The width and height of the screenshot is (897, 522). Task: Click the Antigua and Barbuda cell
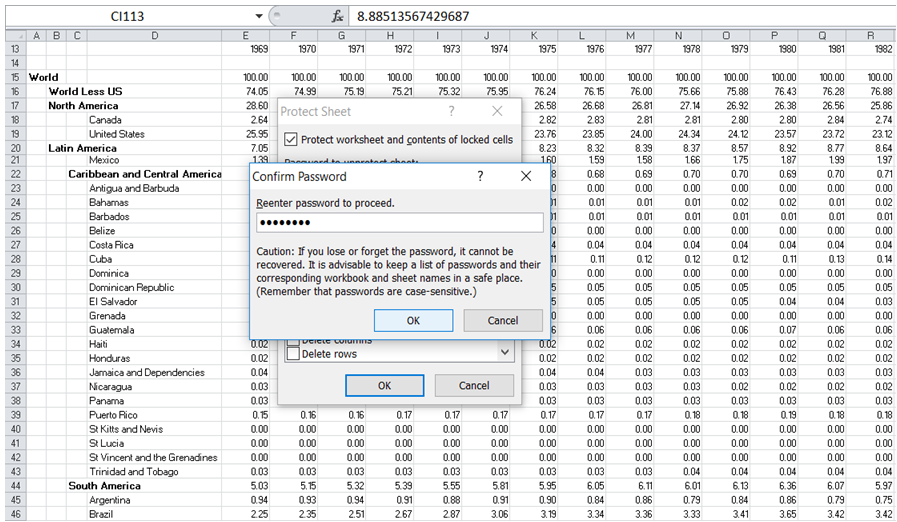(x=134, y=188)
